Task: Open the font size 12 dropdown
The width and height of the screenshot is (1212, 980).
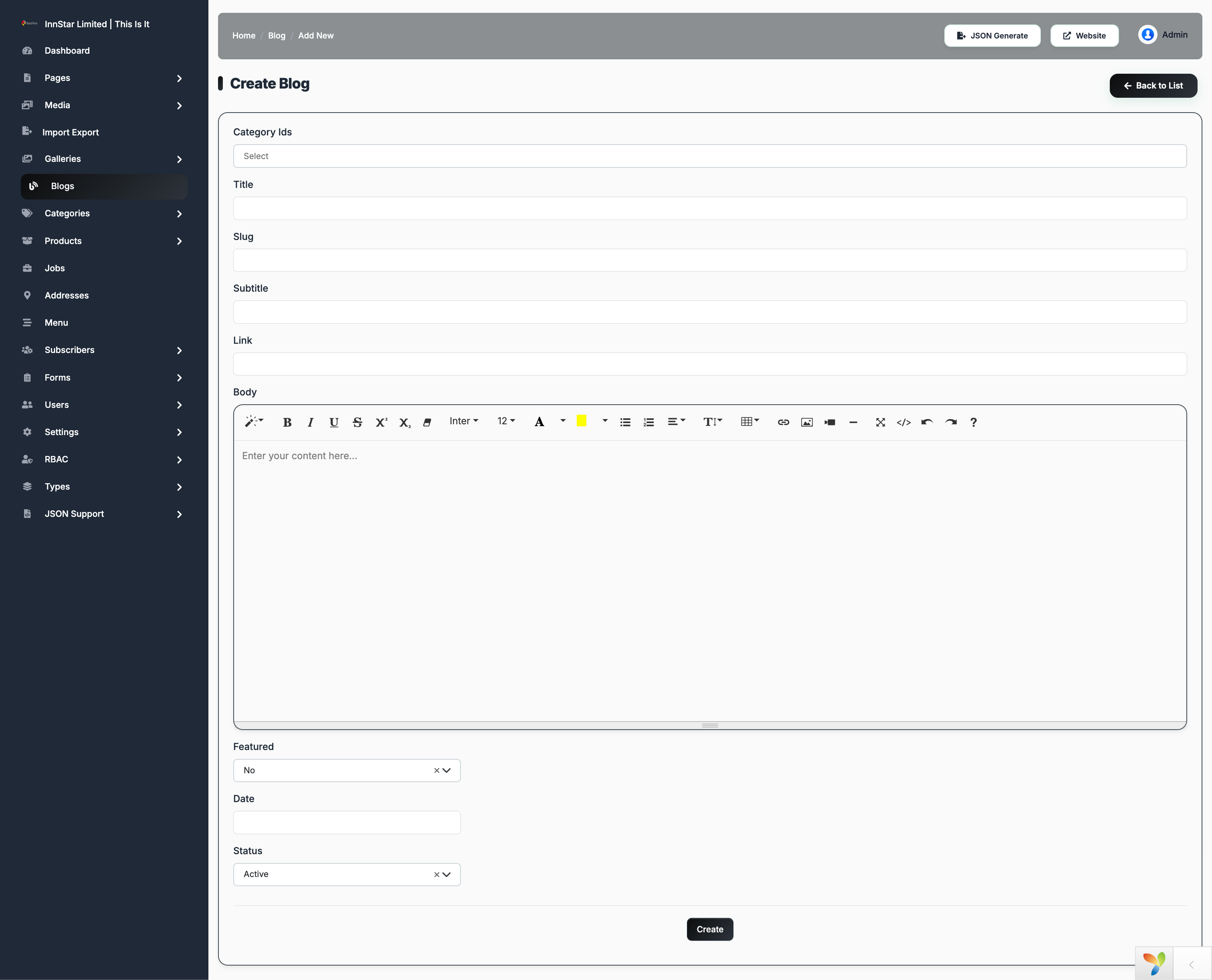Action: pyautogui.click(x=506, y=422)
